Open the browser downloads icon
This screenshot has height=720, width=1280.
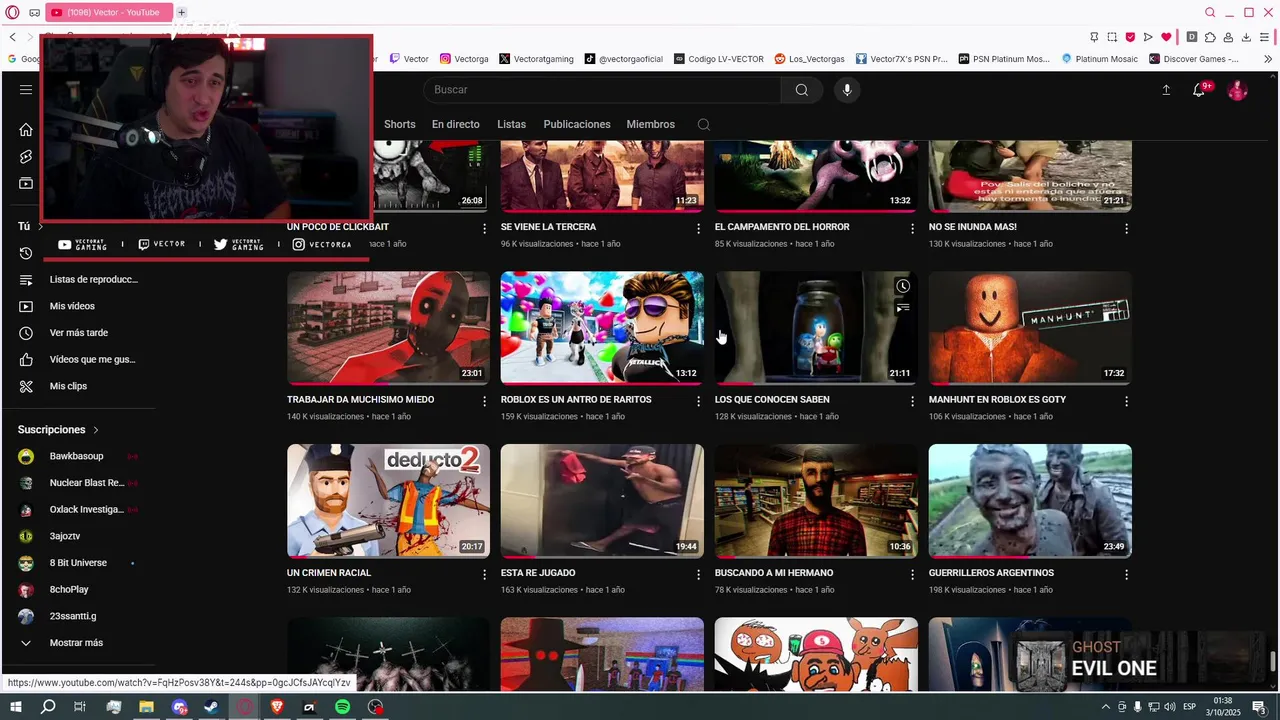click(x=1246, y=37)
